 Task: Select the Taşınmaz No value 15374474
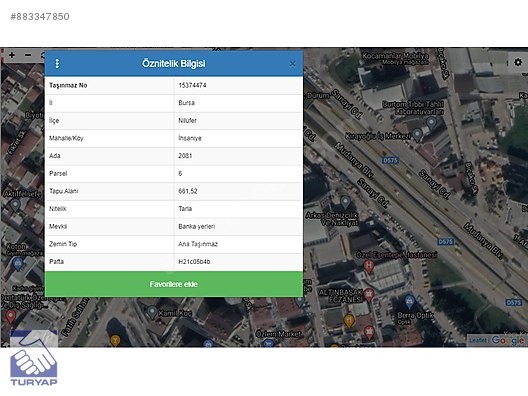click(192, 85)
